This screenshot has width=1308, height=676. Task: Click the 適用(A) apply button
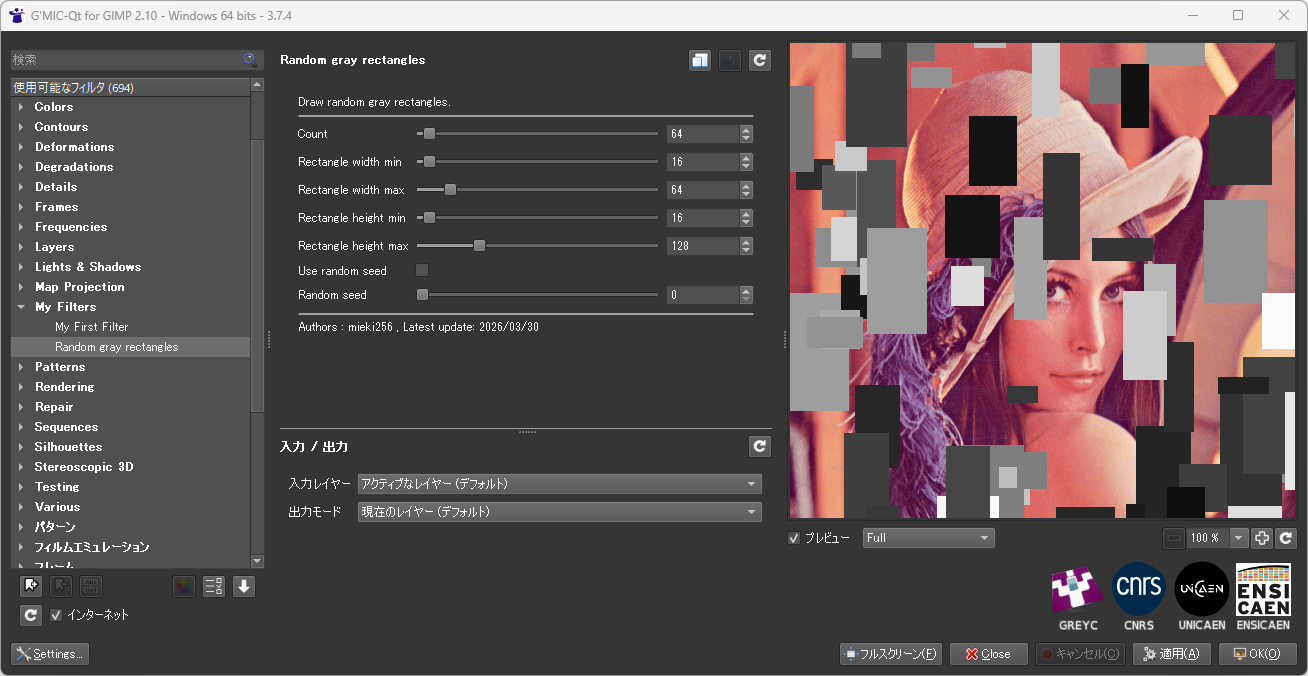click(x=1172, y=654)
